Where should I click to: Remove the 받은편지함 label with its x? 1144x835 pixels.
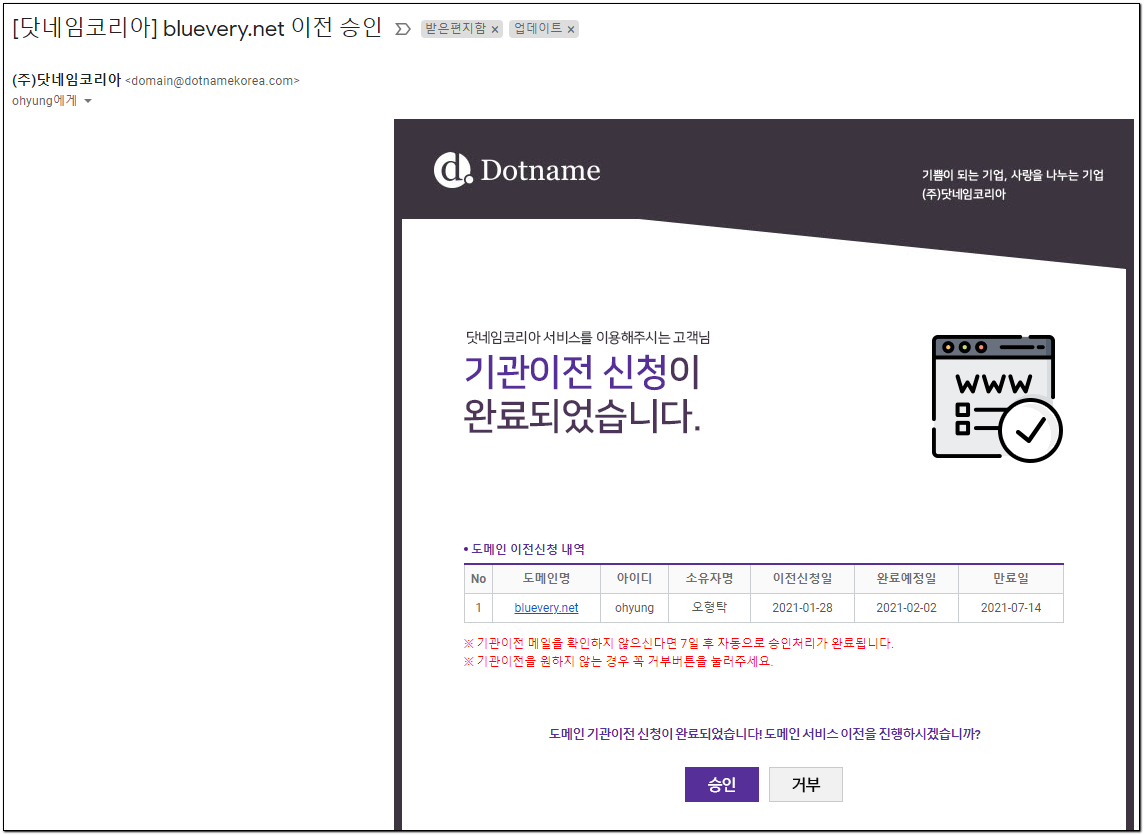pos(495,29)
